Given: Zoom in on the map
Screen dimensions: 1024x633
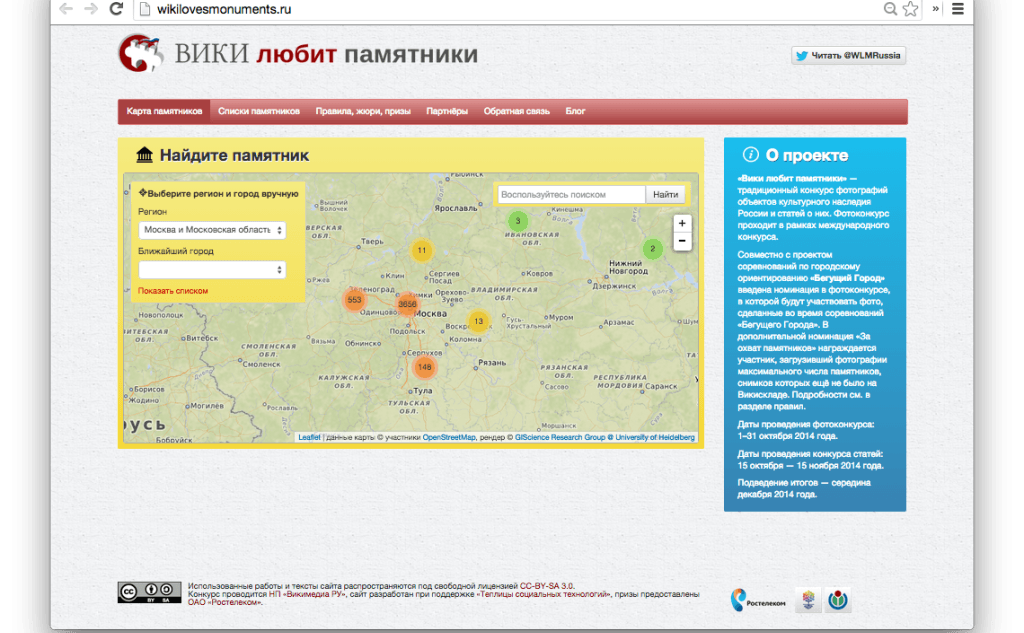Looking at the screenshot, I should [x=682, y=223].
